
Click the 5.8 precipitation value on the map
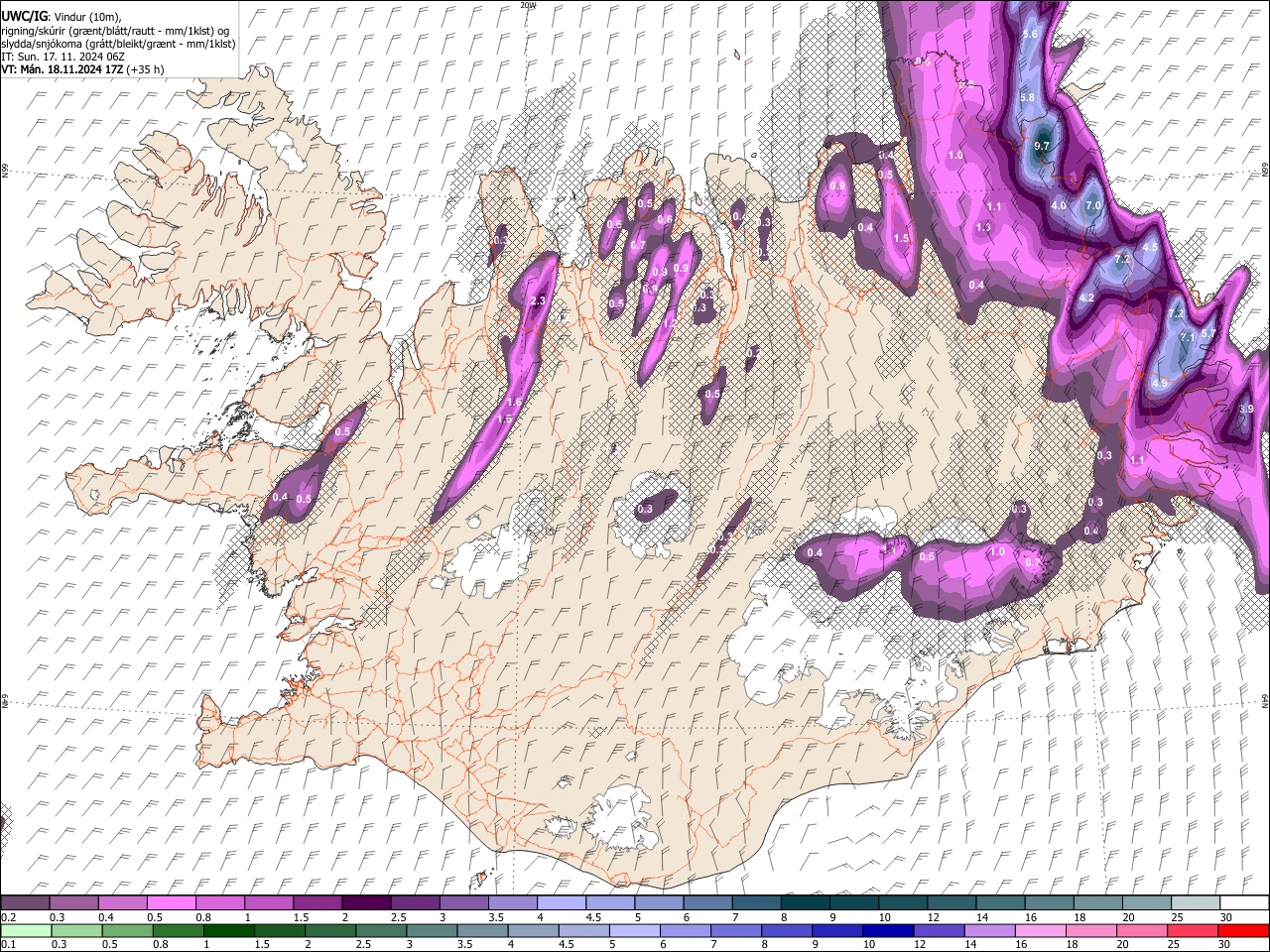pos(1027,97)
